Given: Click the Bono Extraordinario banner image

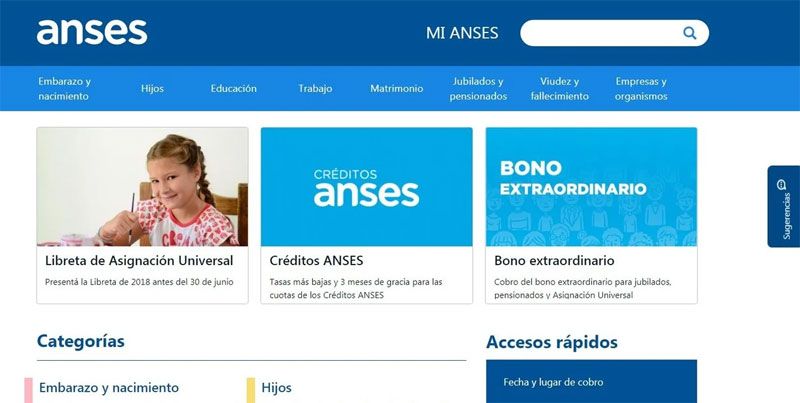Looking at the screenshot, I should coord(591,187).
